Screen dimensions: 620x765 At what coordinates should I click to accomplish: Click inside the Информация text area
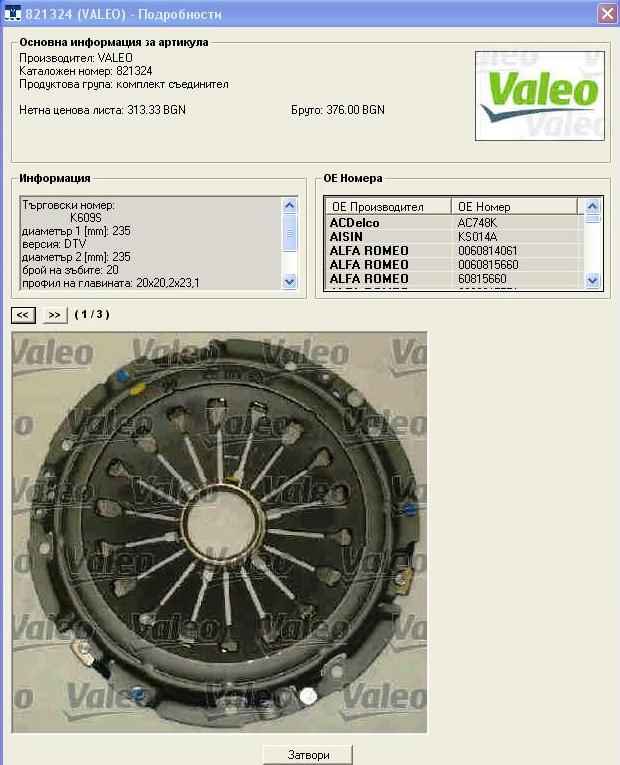[150, 243]
